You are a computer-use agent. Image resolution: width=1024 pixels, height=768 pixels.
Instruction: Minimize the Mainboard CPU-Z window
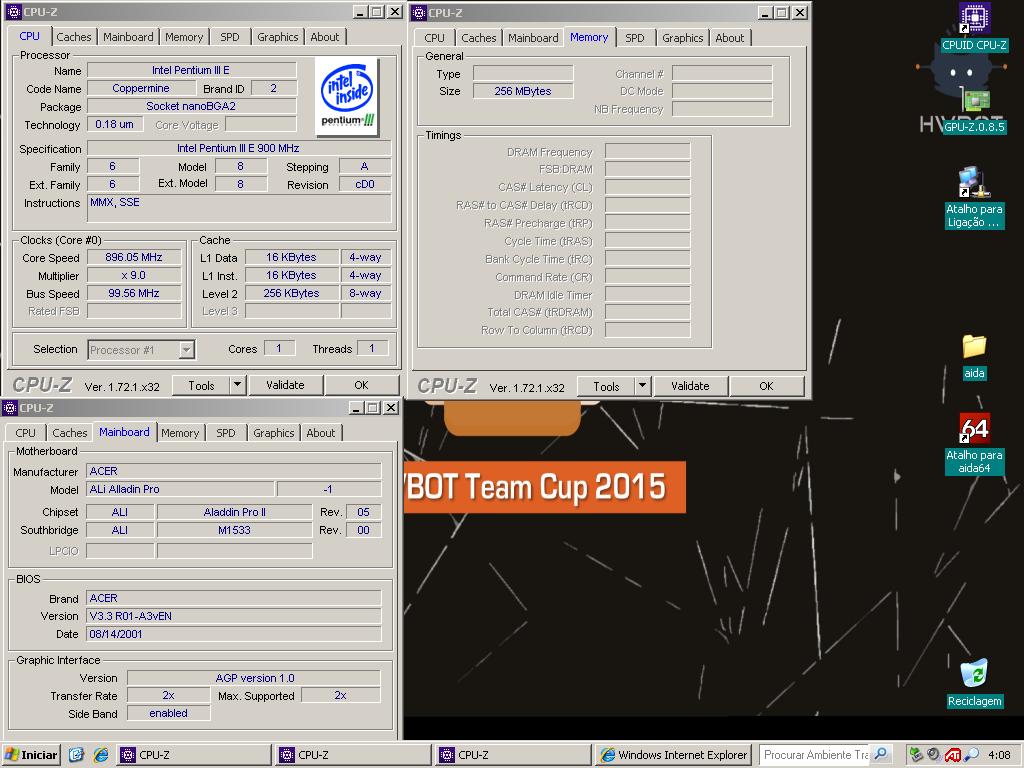click(x=357, y=408)
